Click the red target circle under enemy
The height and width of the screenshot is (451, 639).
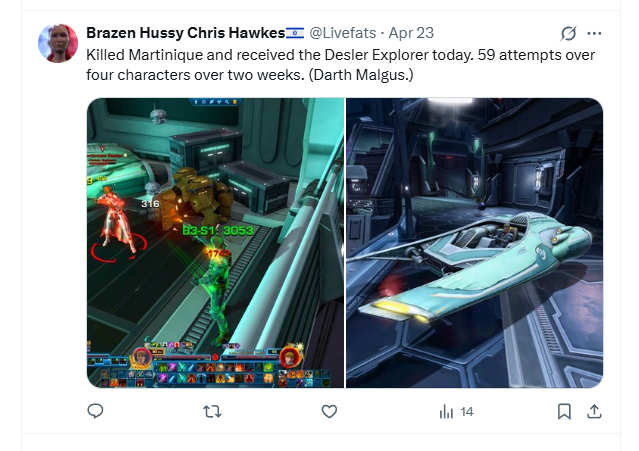pos(119,251)
